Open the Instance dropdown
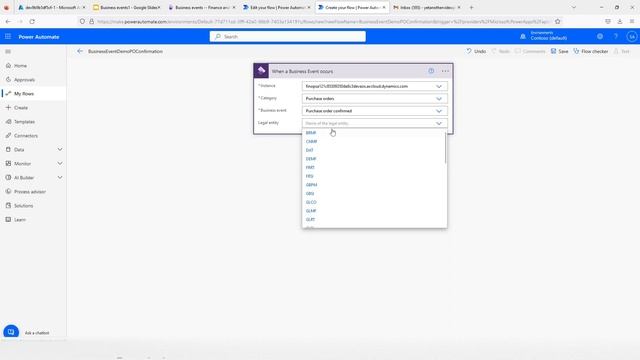This screenshot has width=640, height=360. [374, 87]
